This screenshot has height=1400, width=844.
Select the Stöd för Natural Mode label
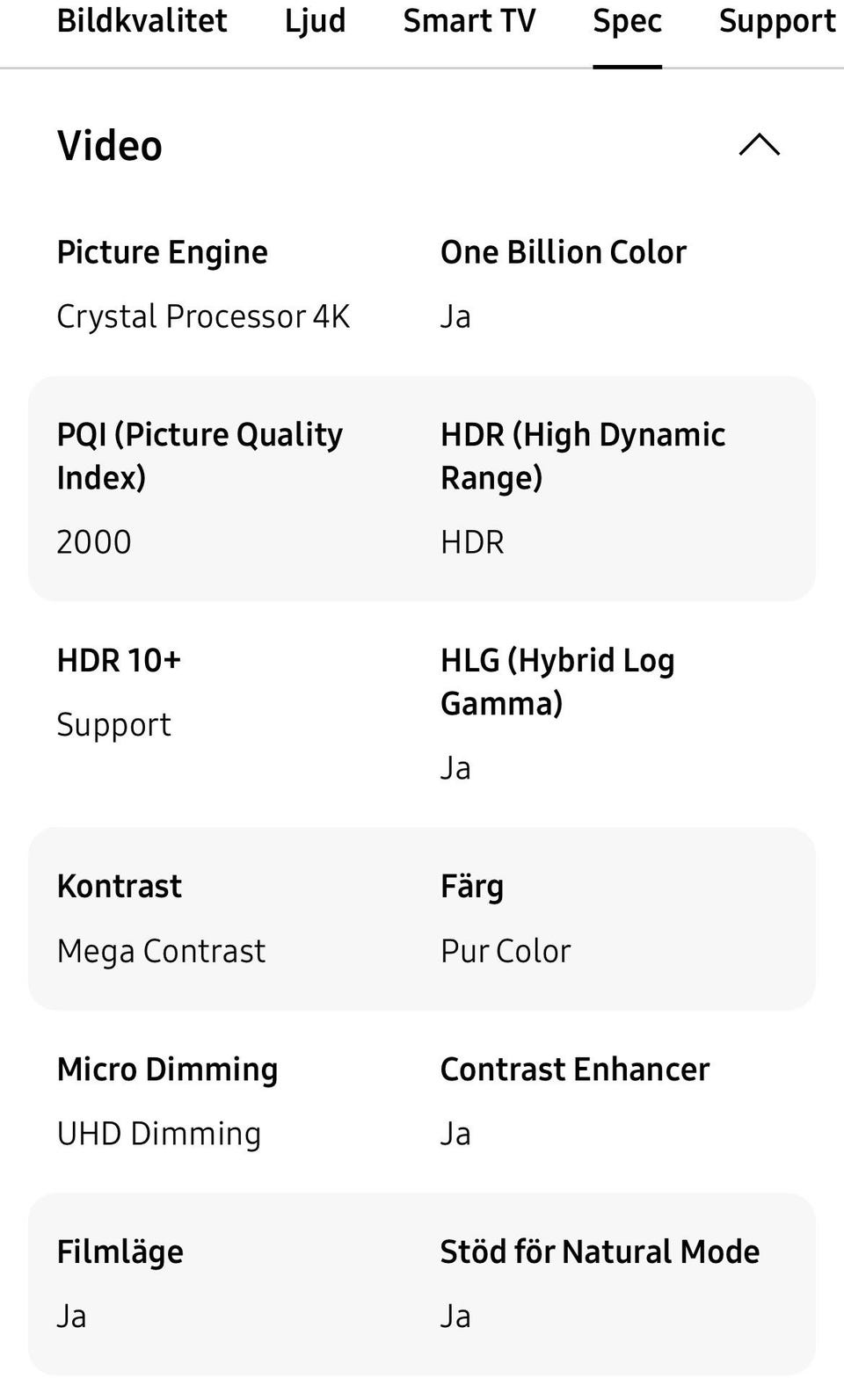[x=600, y=1251]
